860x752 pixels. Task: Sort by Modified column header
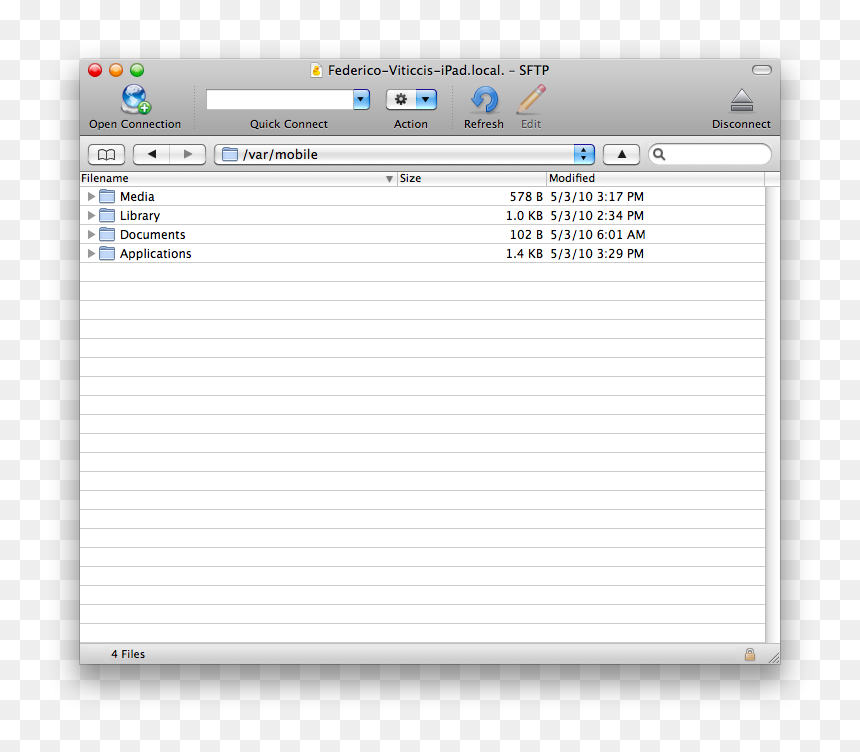[x=655, y=178]
